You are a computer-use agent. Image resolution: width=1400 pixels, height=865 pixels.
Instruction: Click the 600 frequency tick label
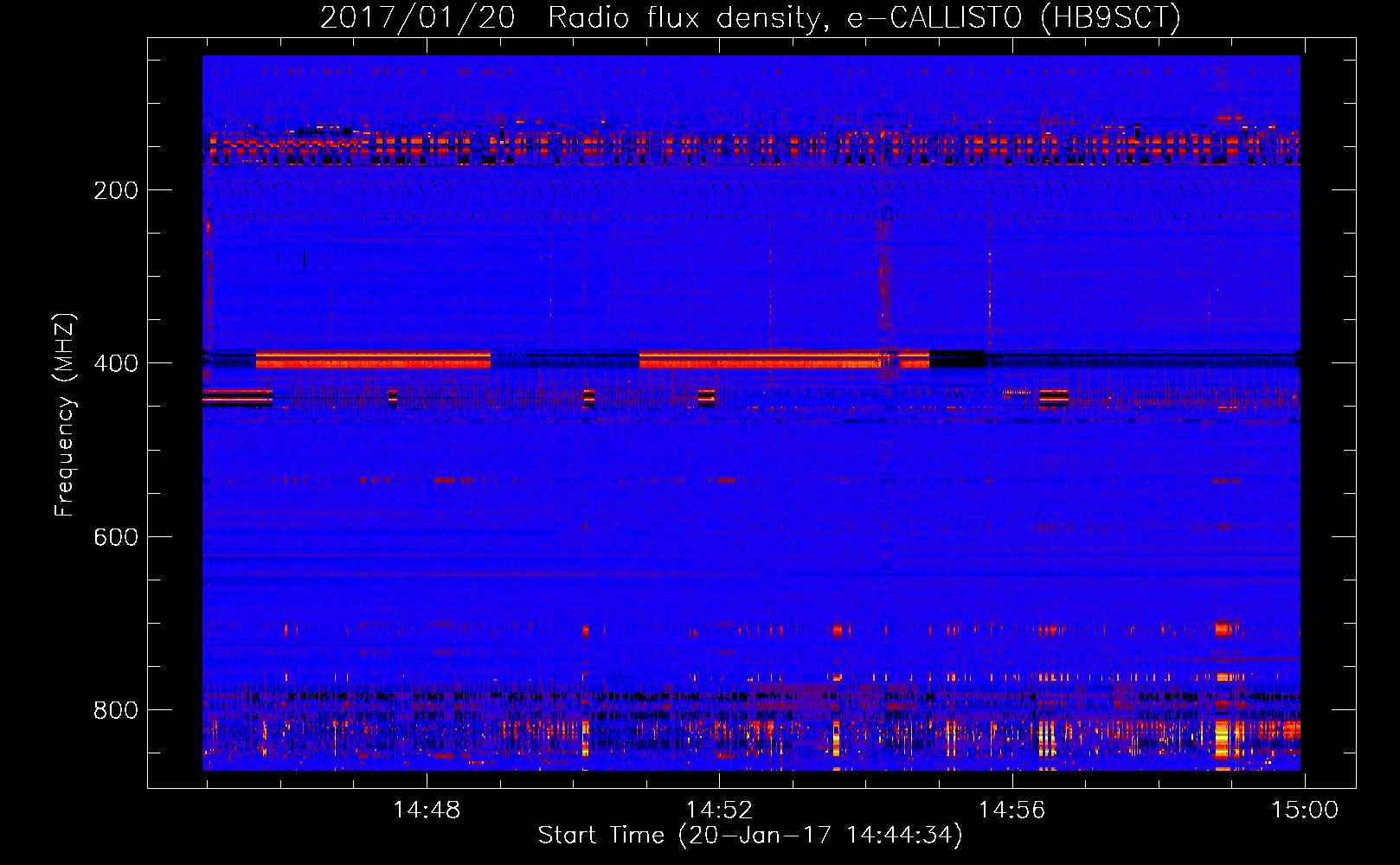pos(116,537)
